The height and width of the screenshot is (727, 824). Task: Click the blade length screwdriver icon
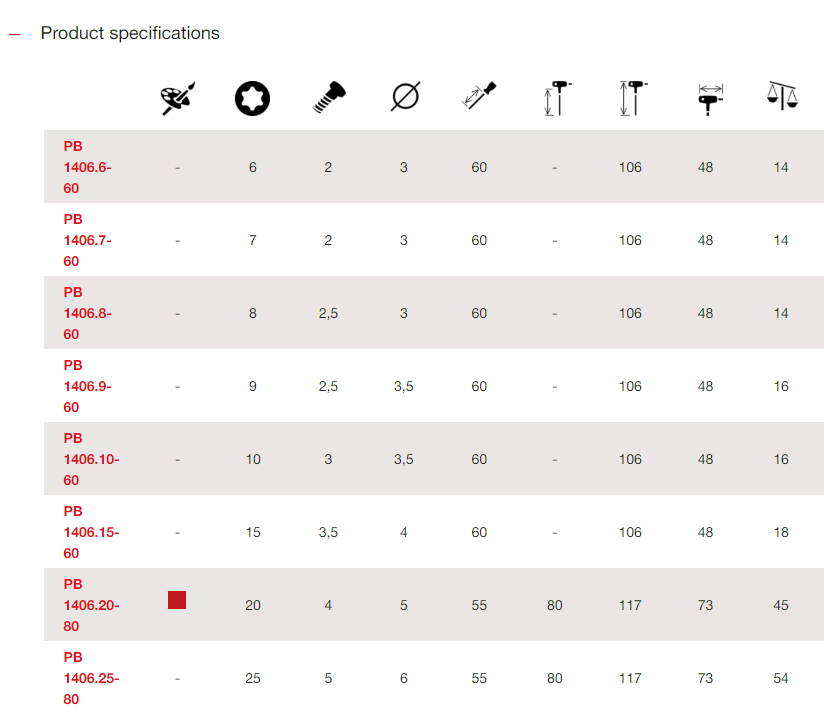tap(479, 97)
